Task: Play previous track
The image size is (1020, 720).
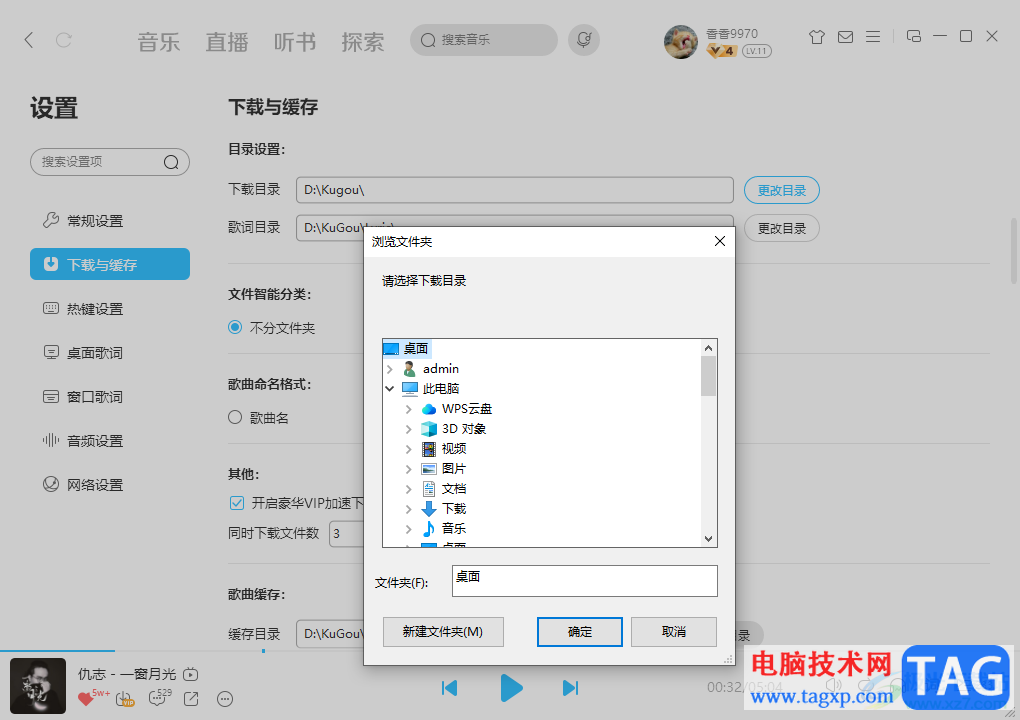Action: 450,688
